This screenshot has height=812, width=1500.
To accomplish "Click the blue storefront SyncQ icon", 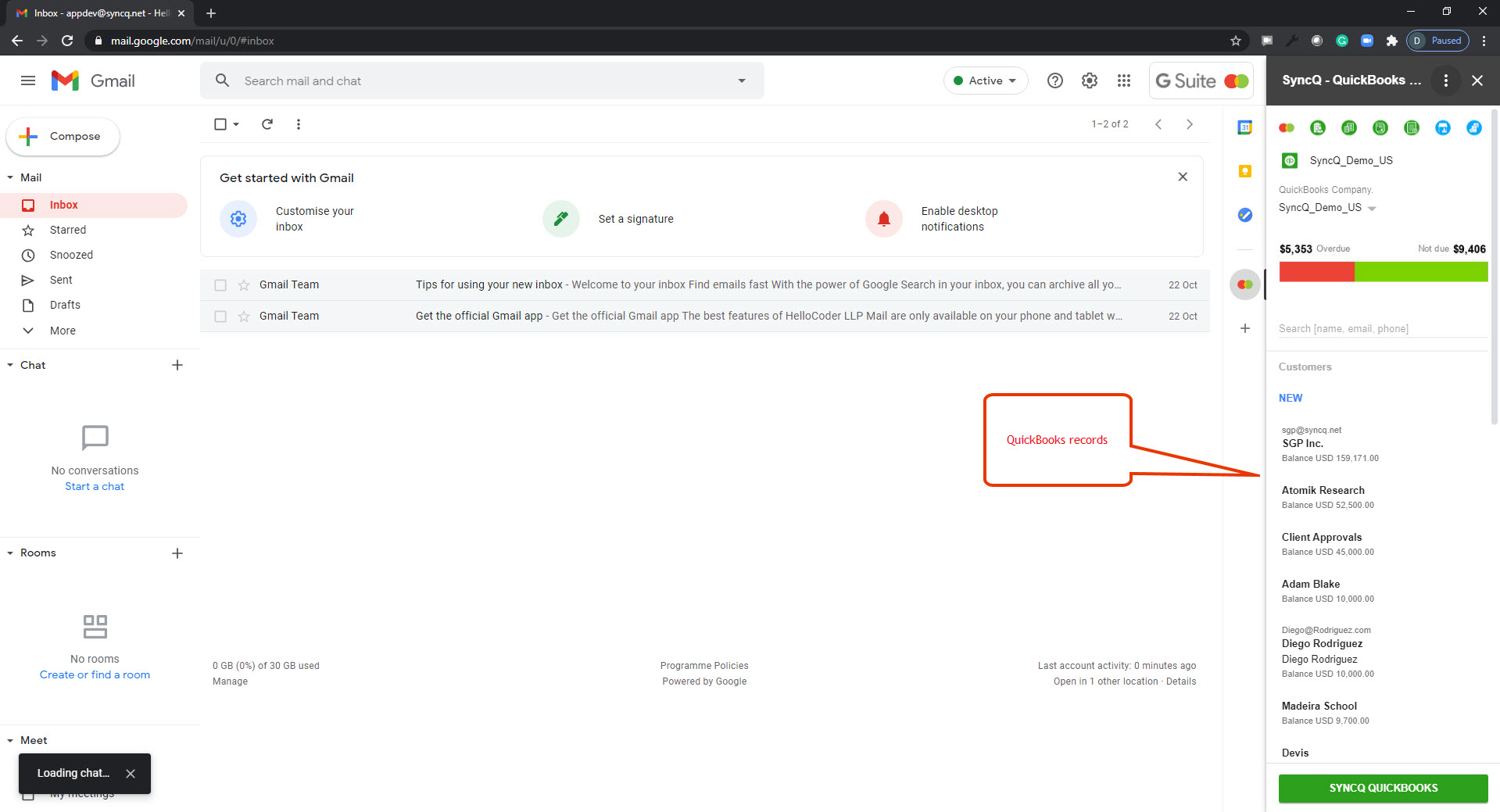I will (1443, 128).
